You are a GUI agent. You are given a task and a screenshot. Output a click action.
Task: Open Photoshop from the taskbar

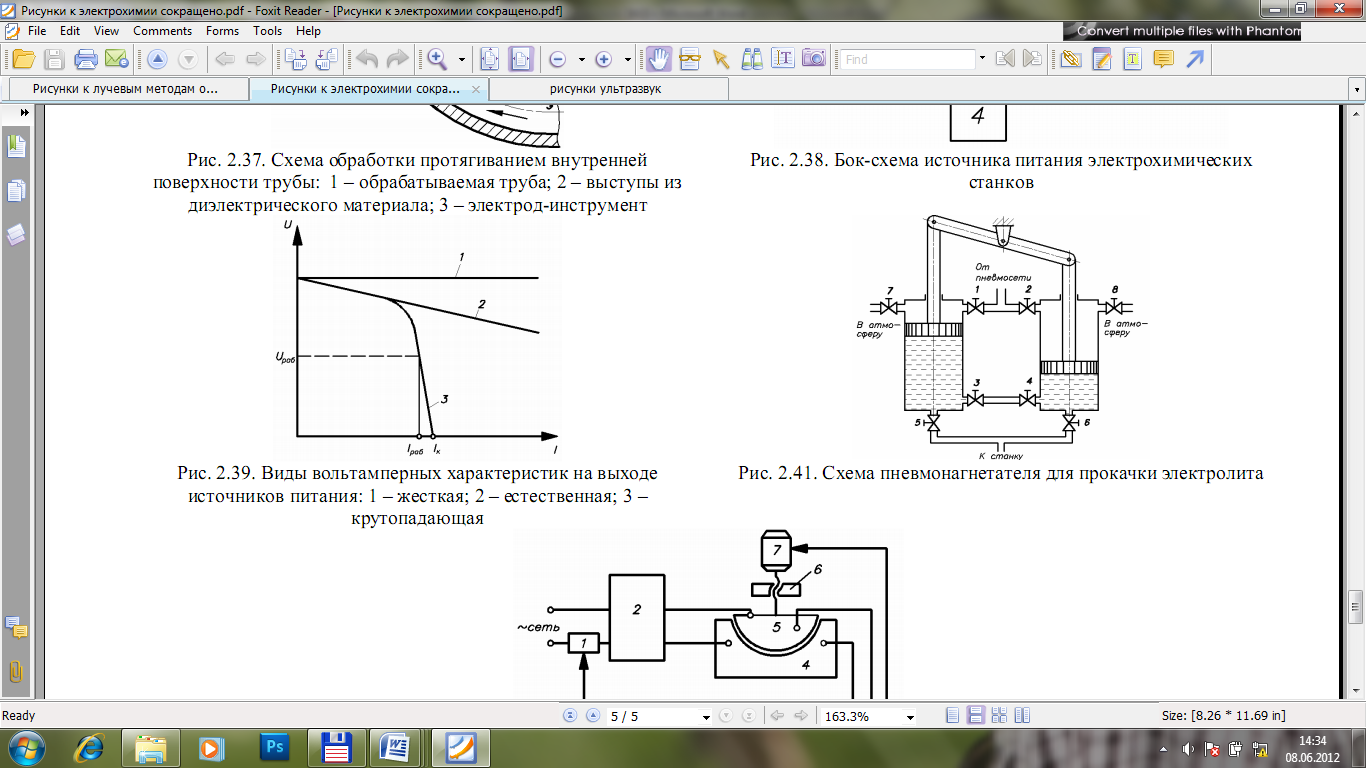click(x=274, y=747)
